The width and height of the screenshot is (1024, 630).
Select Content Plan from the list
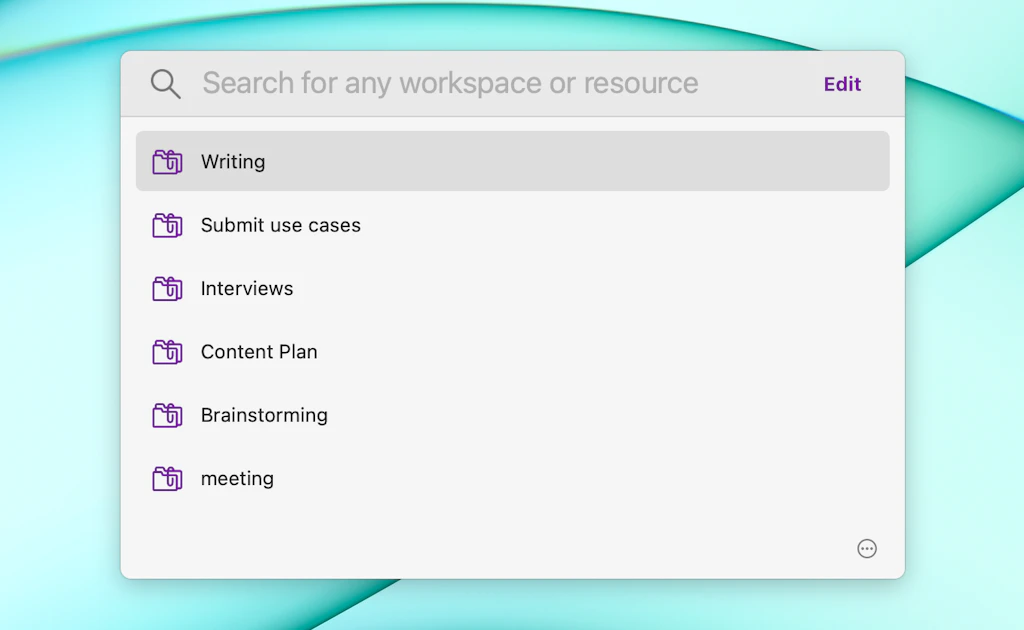(259, 352)
